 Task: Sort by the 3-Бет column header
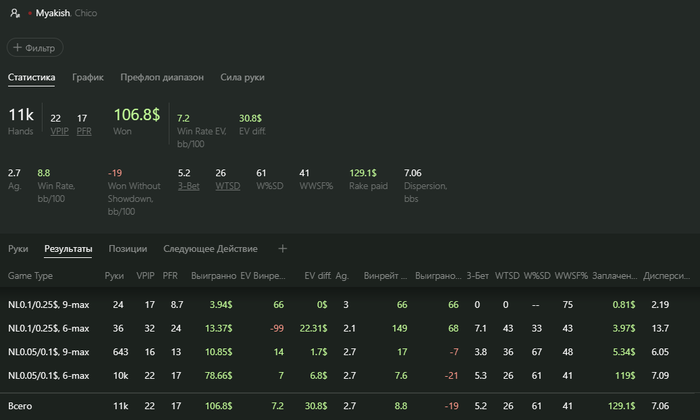click(x=478, y=276)
